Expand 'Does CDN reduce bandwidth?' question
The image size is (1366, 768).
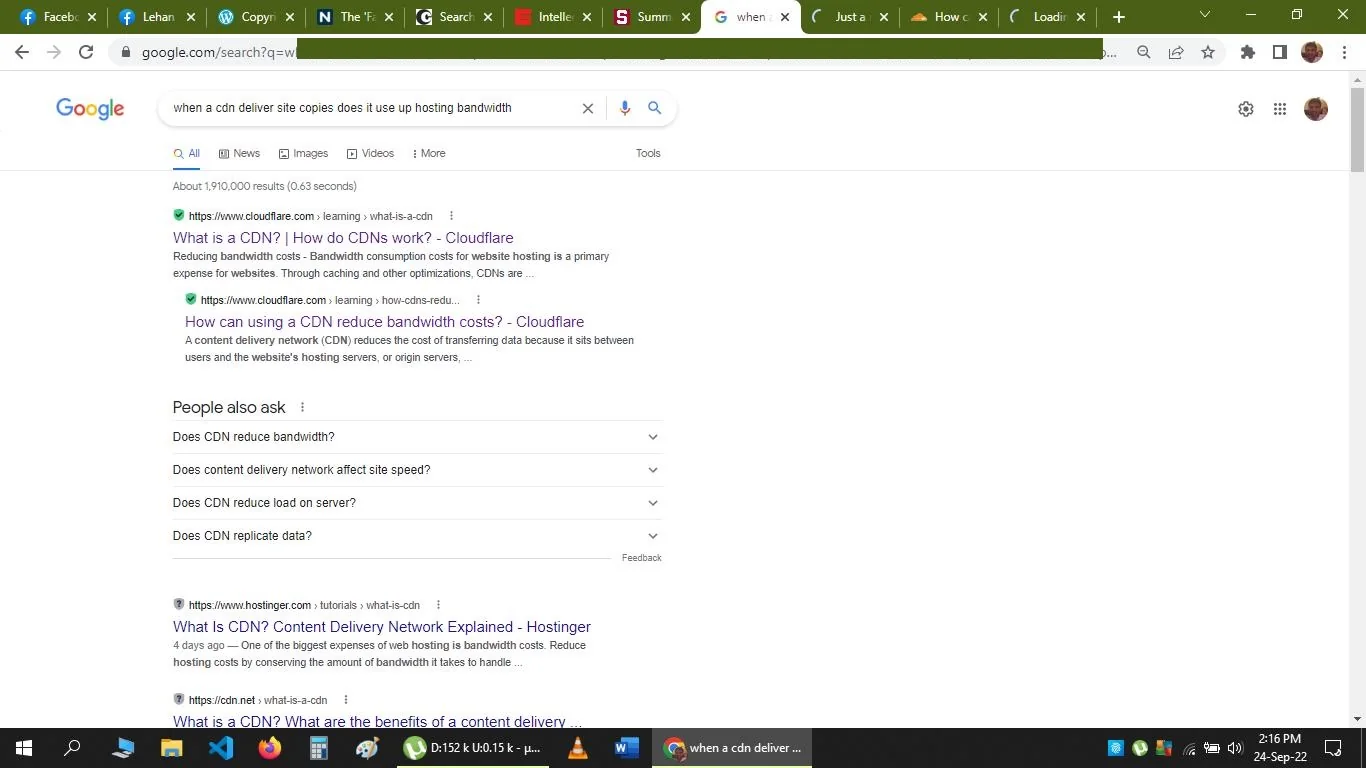click(x=417, y=437)
